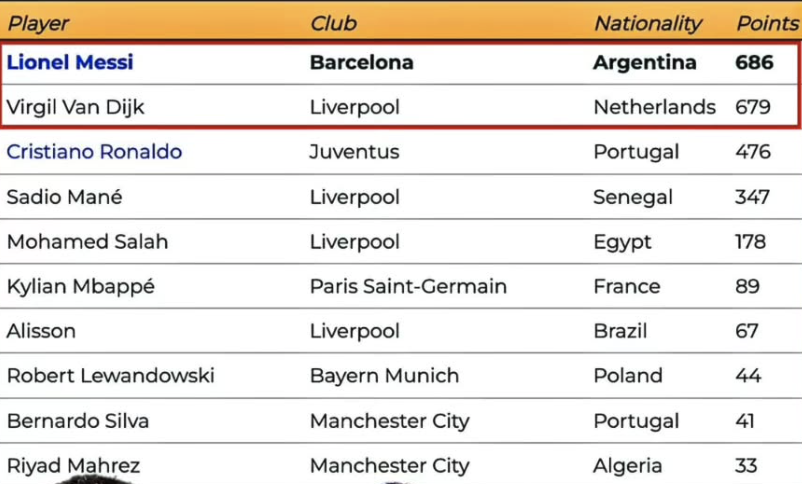Screen dimensions: 802x484
Task: Click the Alisson player cell
Action: (x=41, y=331)
